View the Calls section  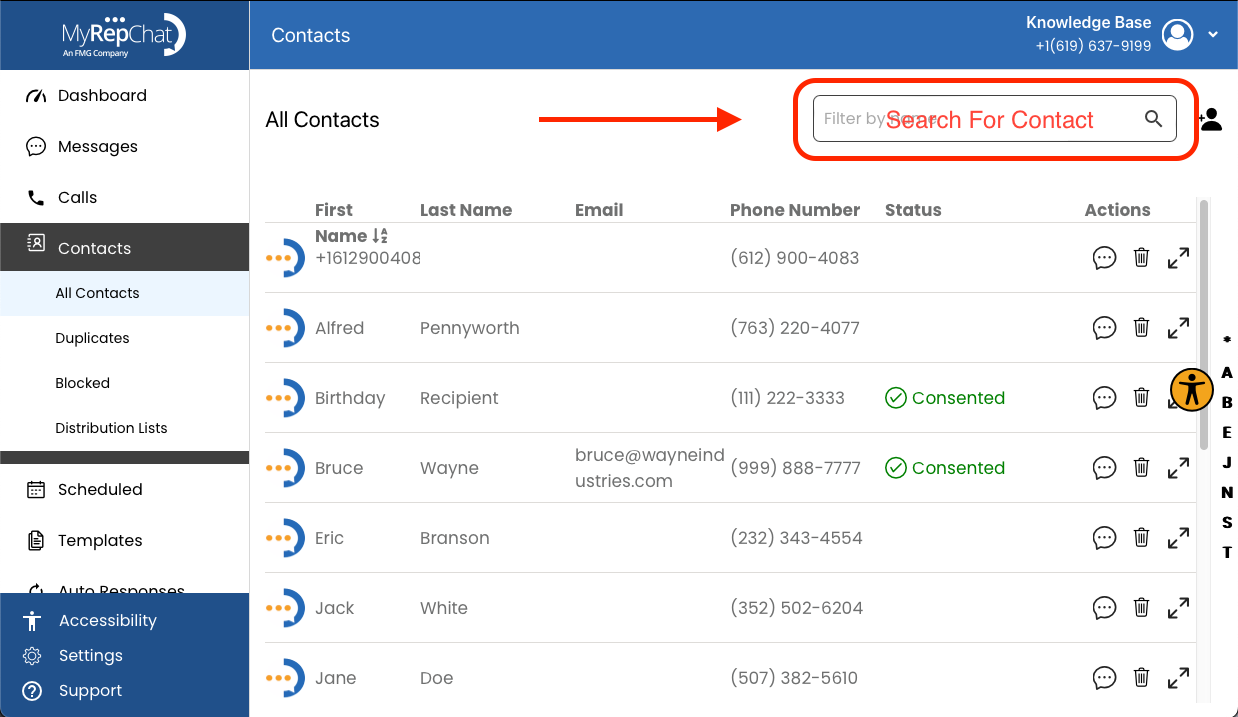coord(76,197)
